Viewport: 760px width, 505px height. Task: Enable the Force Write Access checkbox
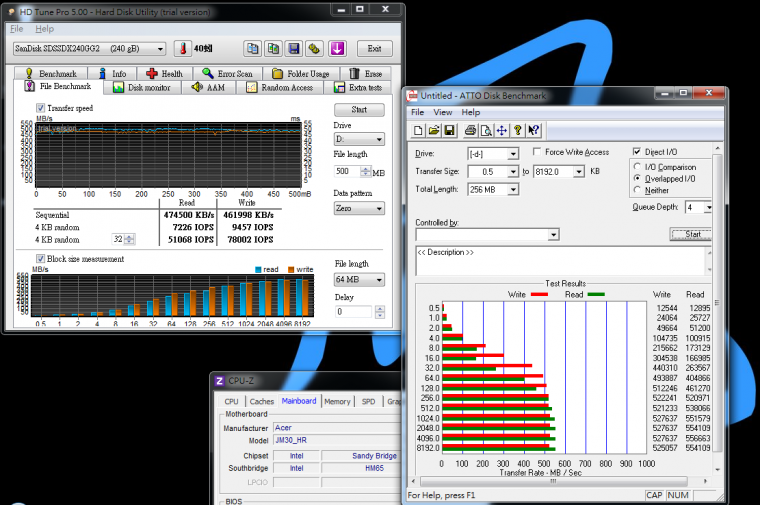coord(538,152)
